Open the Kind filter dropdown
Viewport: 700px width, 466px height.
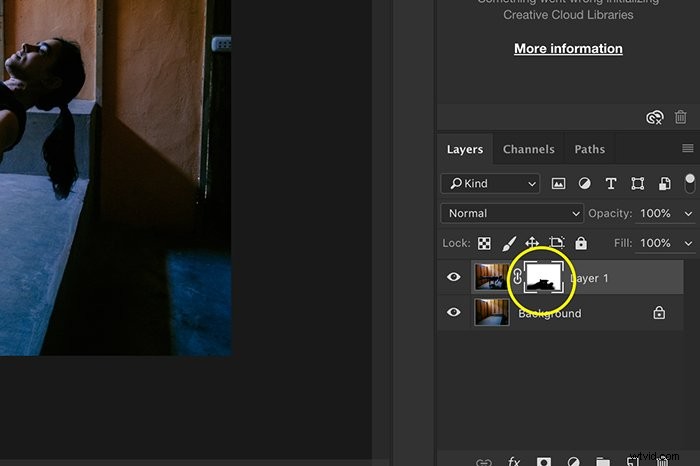(x=490, y=183)
